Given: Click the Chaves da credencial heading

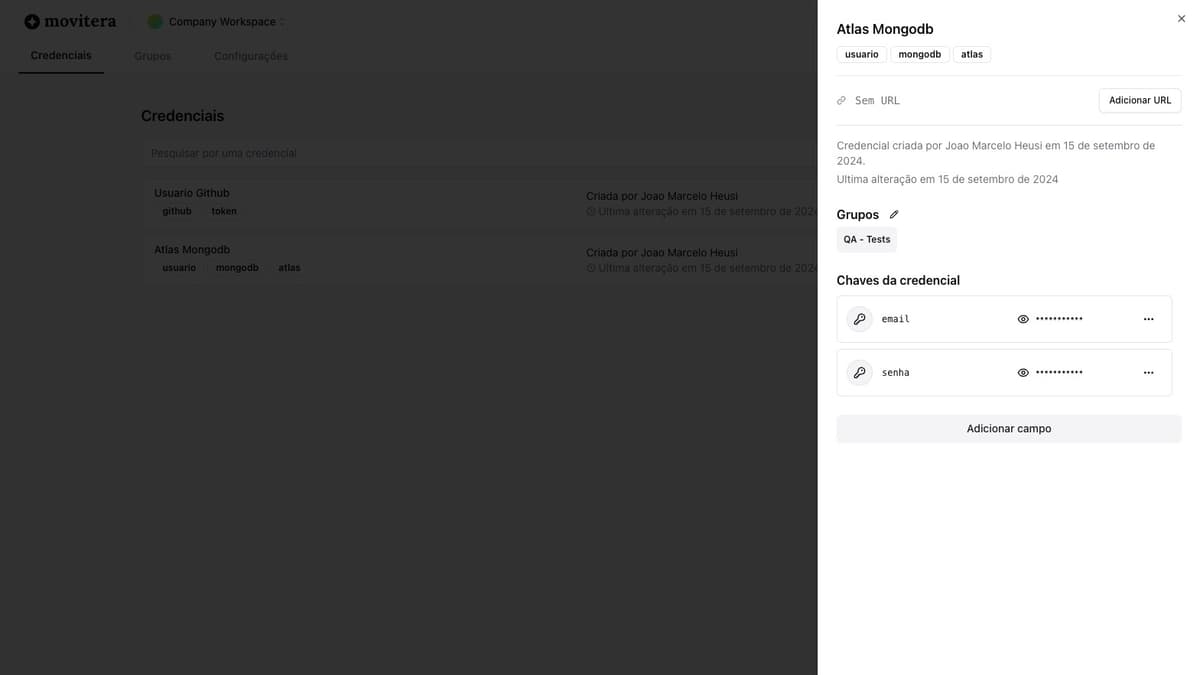Looking at the screenshot, I should (x=898, y=281).
